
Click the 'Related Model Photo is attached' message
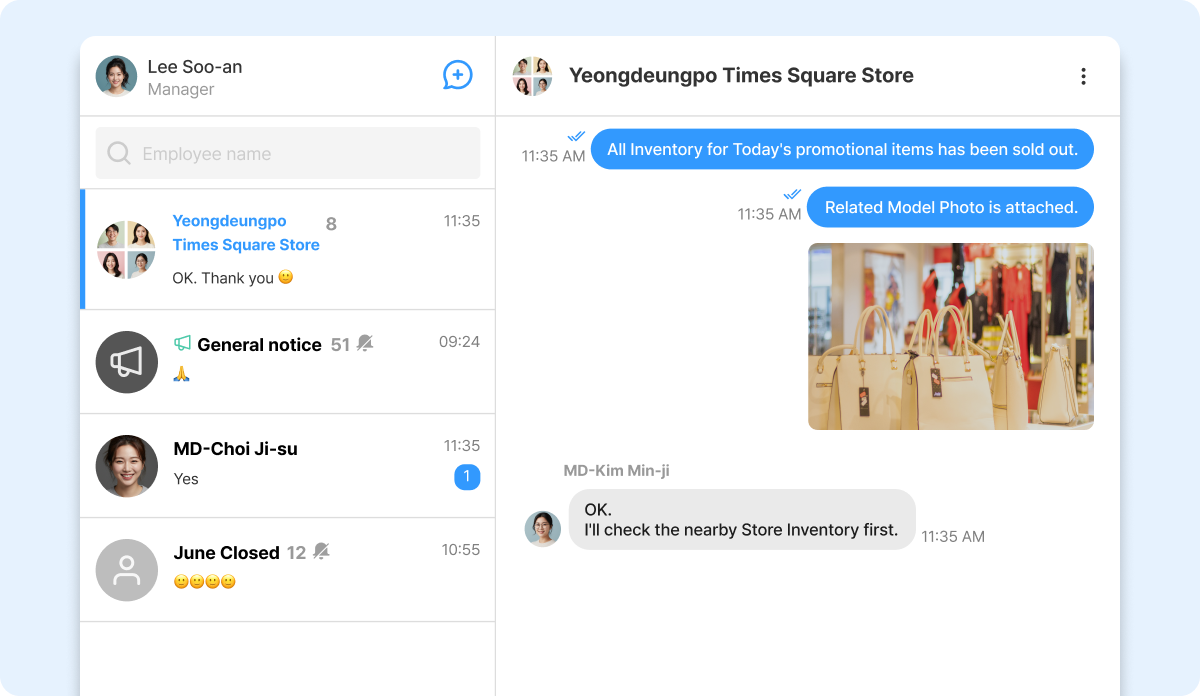point(950,207)
